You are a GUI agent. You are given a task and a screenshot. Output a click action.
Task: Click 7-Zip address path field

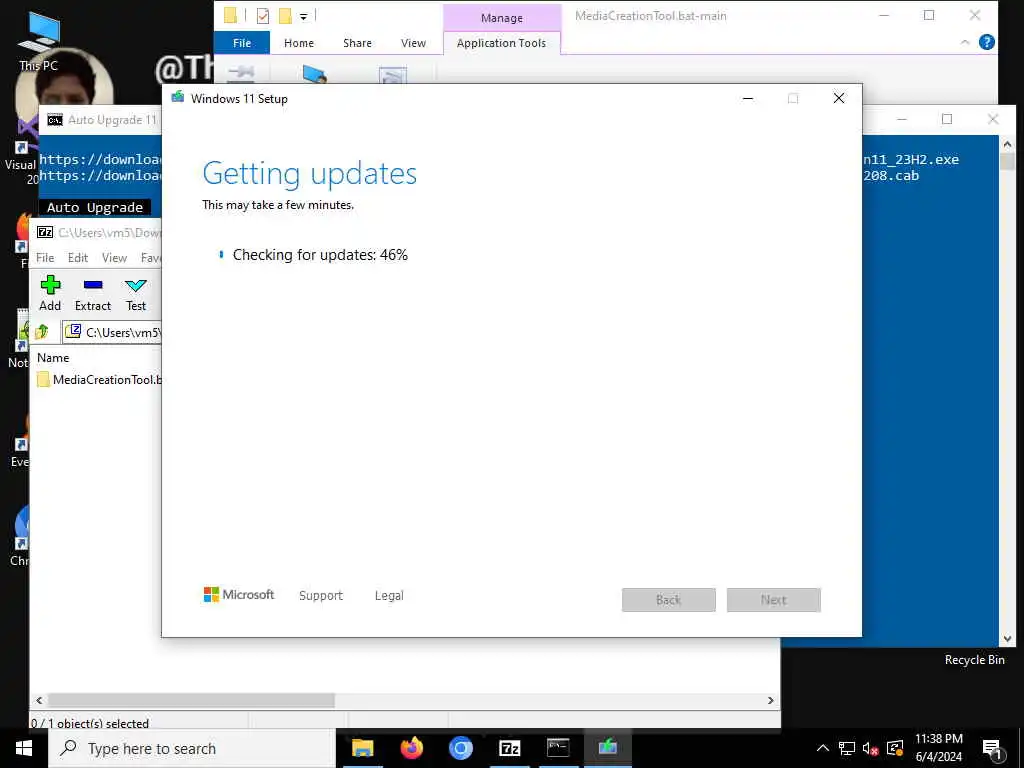click(x=112, y=332)
